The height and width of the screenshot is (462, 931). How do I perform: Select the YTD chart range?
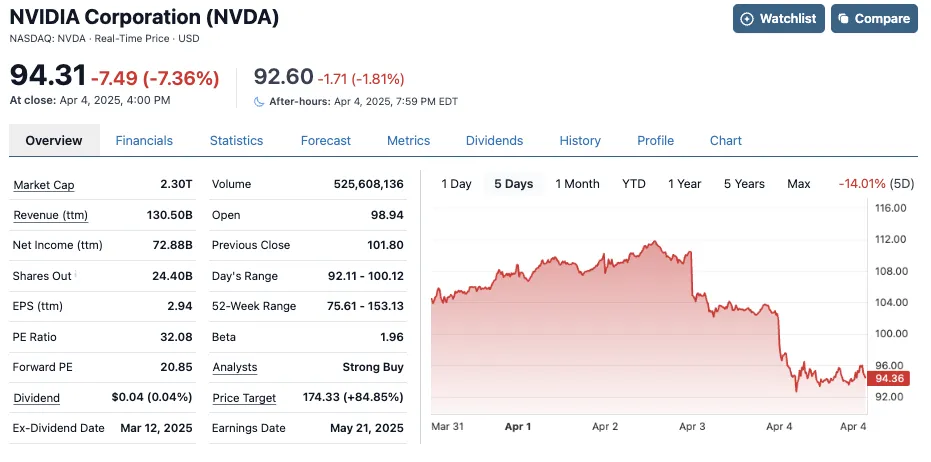point(634,184)
